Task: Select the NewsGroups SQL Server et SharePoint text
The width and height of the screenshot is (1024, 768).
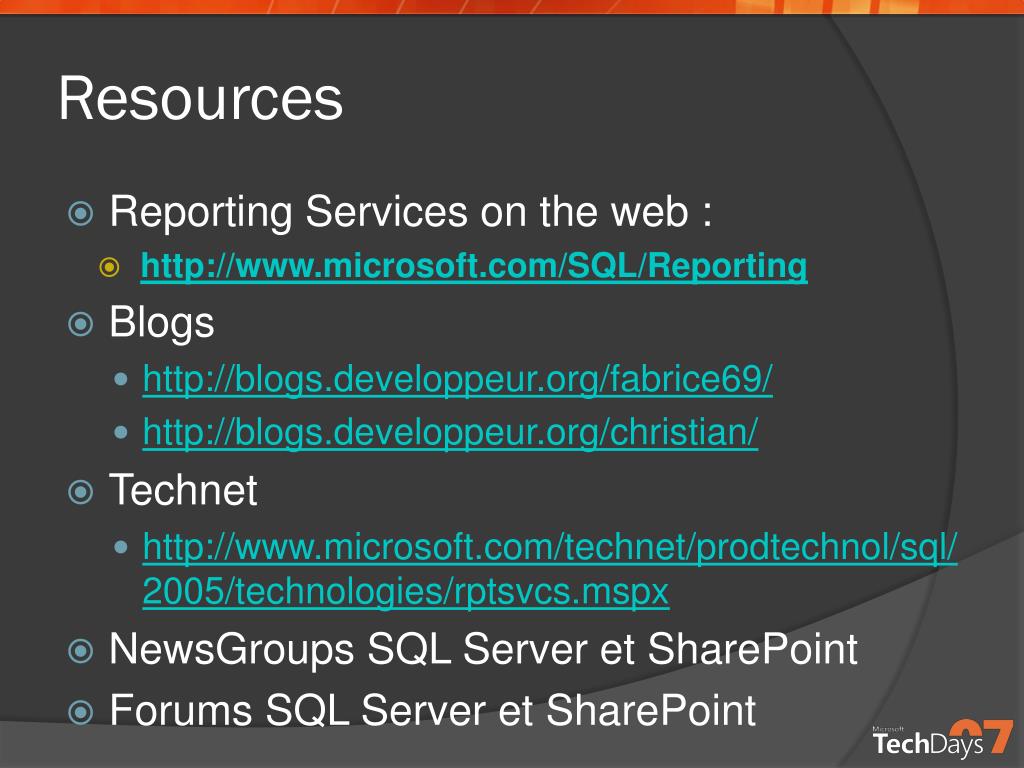Action: click(x=483, y=649)
